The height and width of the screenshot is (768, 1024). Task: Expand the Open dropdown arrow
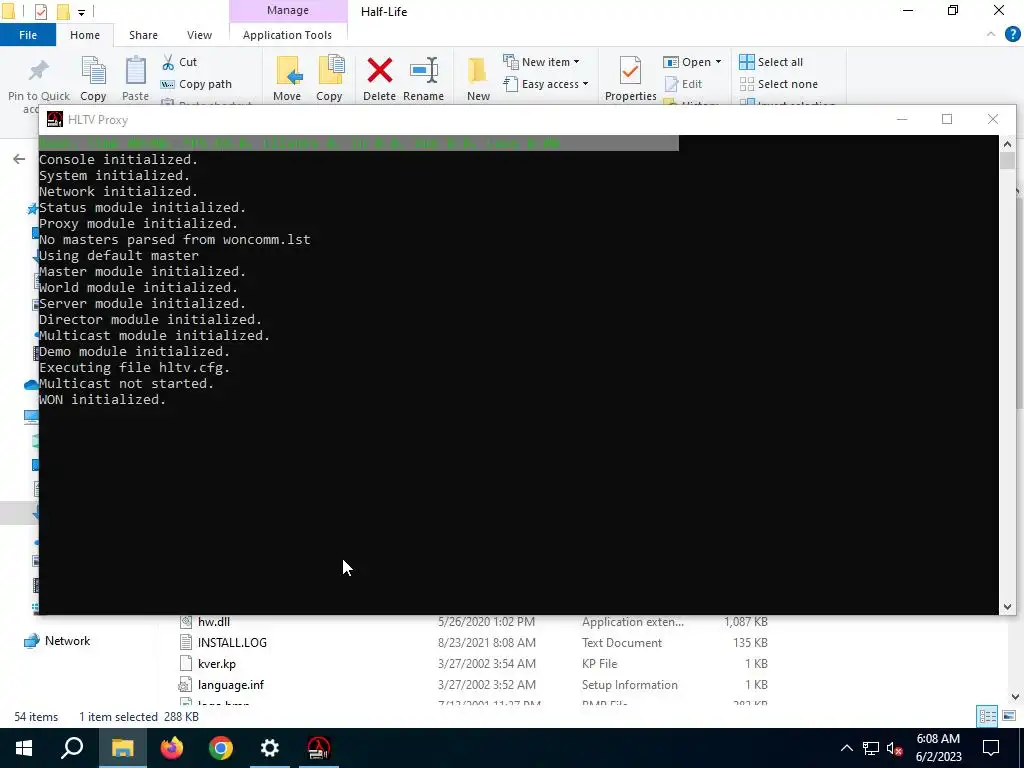[x=718, y=62]
